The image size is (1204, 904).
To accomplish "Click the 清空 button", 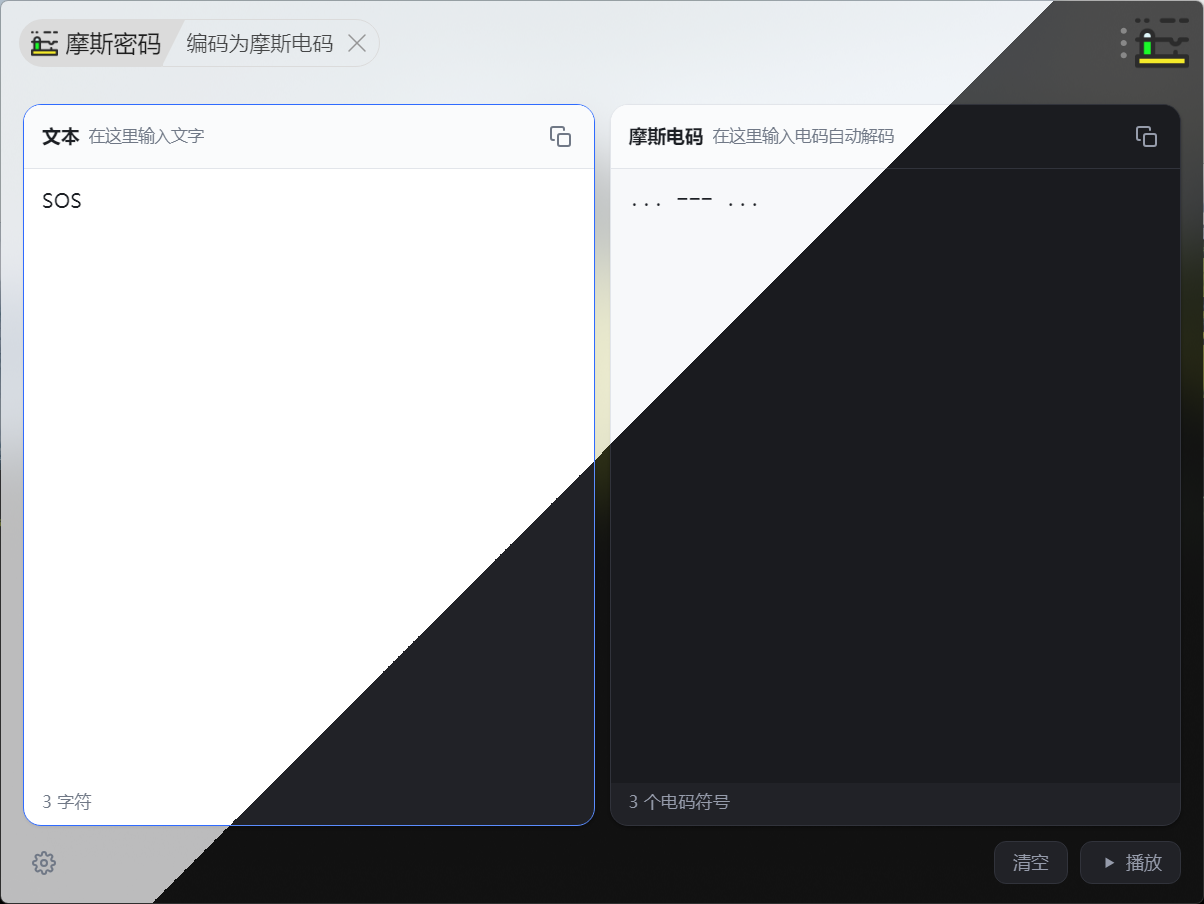I will point(1031,863).
